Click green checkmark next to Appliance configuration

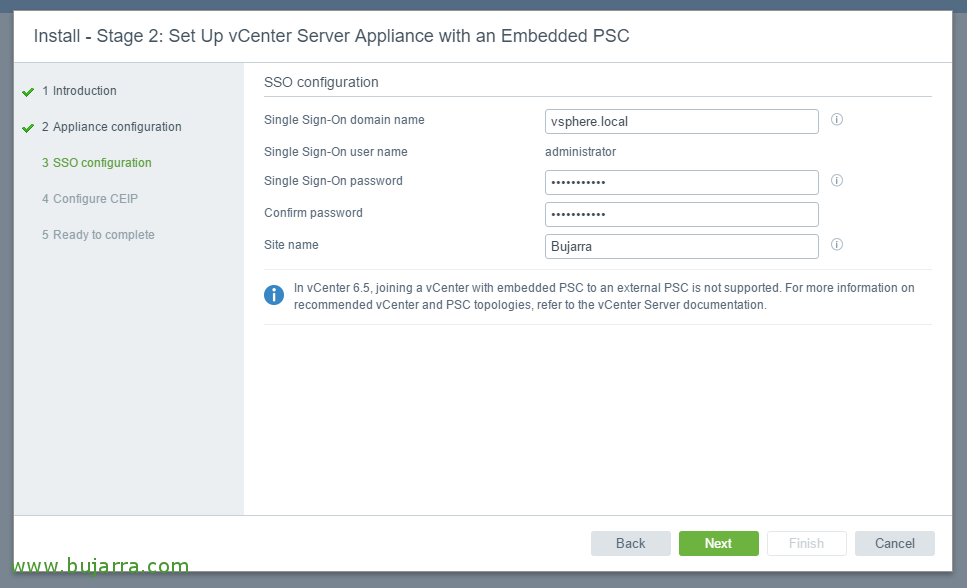[28, 128]
